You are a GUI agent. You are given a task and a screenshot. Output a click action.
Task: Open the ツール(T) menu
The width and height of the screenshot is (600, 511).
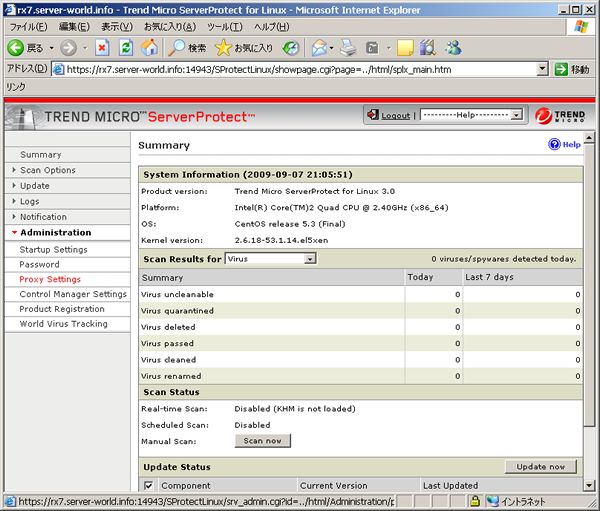click(x=224, y=26)
